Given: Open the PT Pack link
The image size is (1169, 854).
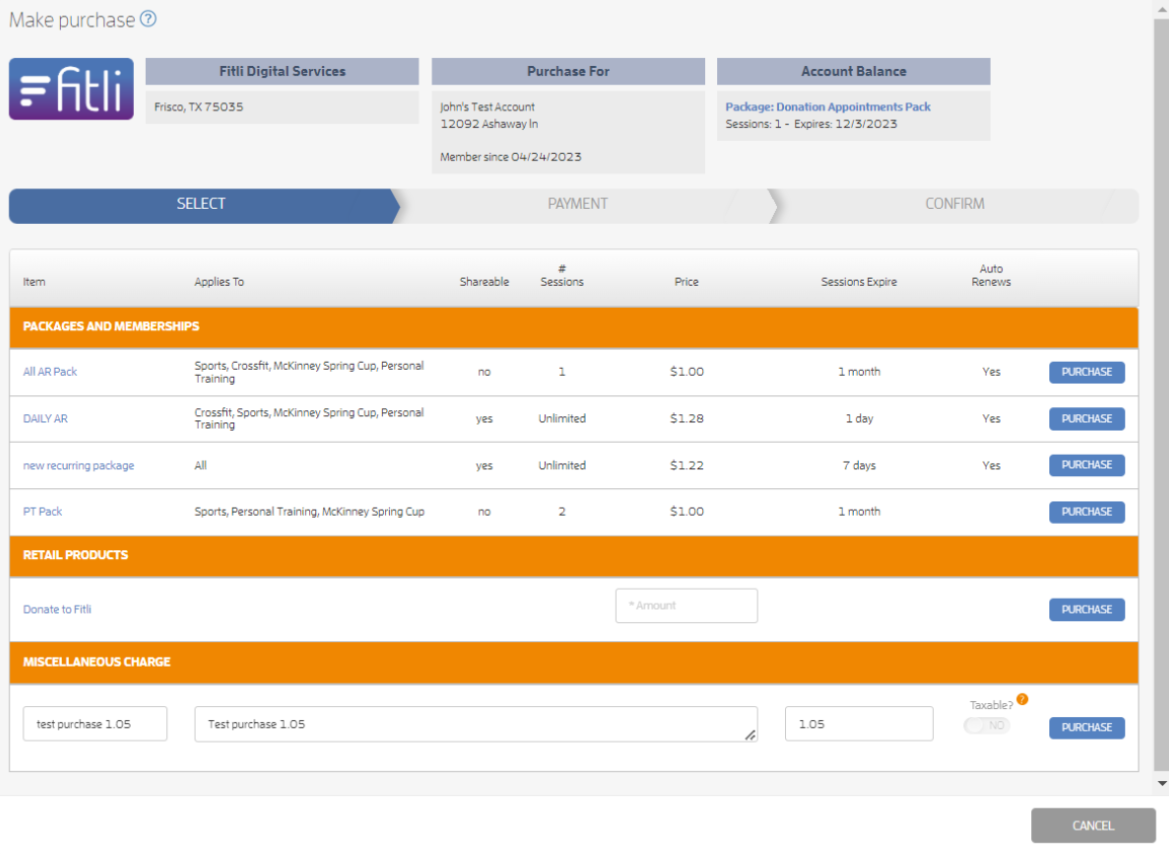Looking at the screenshot, I should point(42,512).
